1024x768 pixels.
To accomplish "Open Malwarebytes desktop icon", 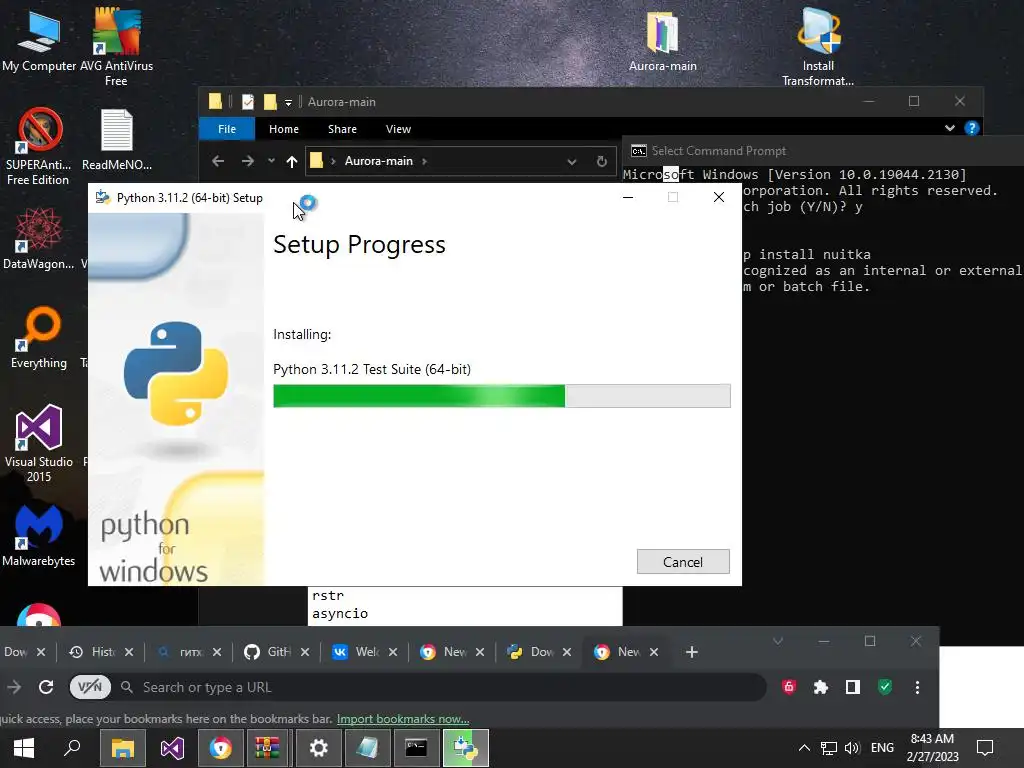I will click(x=39, y=536).
